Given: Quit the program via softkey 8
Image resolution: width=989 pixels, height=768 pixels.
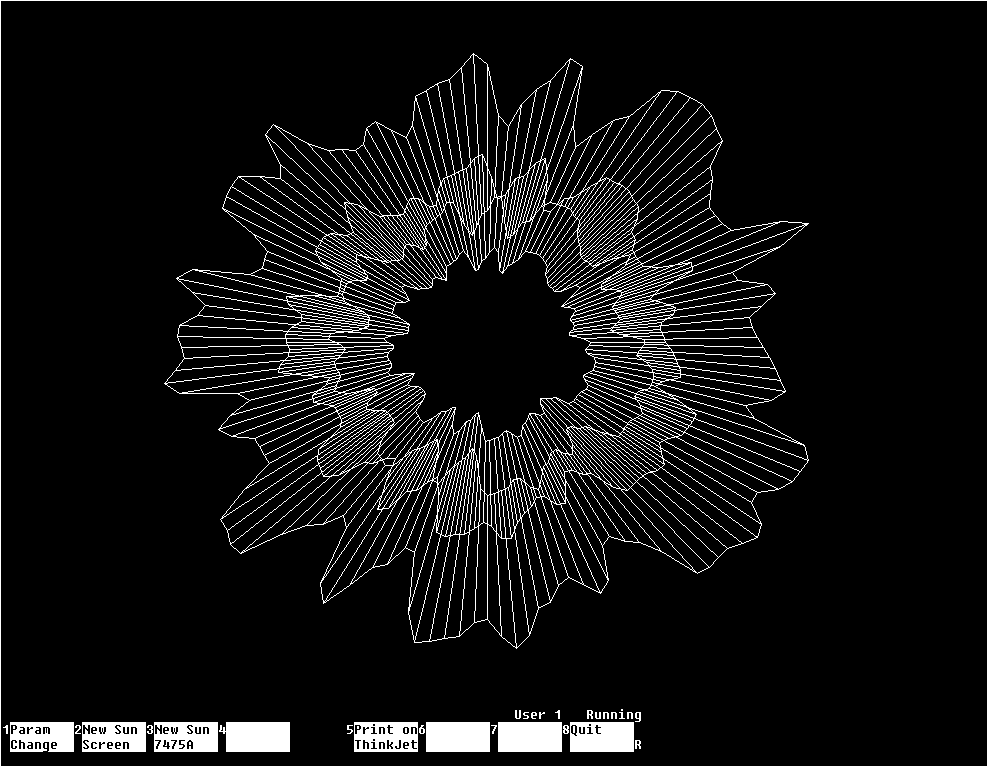Looking at the screenshot, I should click(x=601, y=737).
